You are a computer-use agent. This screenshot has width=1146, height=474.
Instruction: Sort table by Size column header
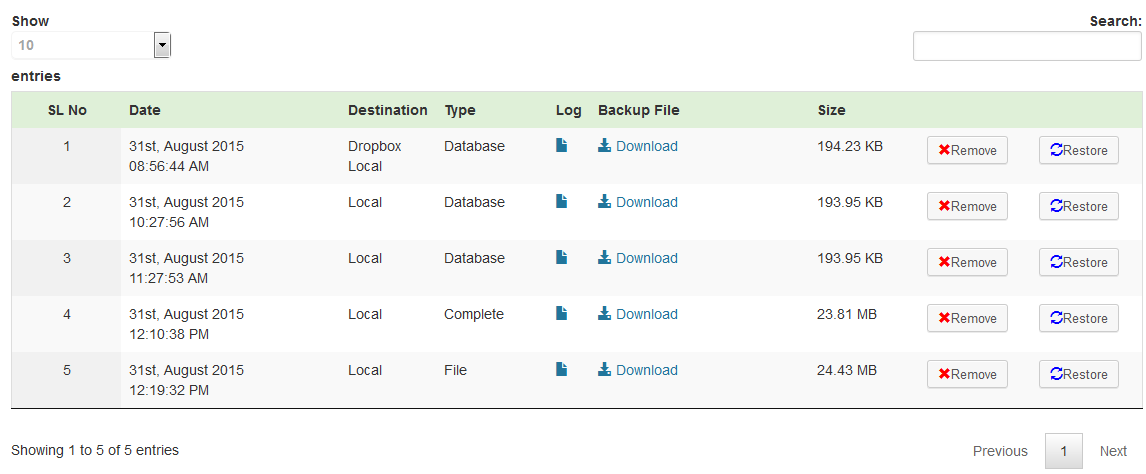pyautogui.click(x=831, y=110)
